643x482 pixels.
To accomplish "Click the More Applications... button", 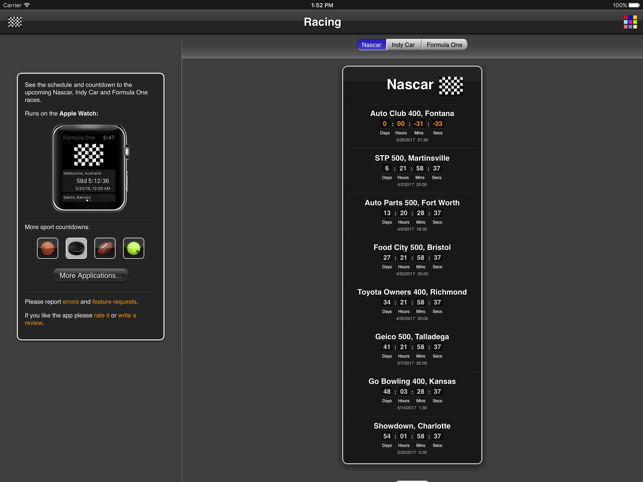I will 90,276.
